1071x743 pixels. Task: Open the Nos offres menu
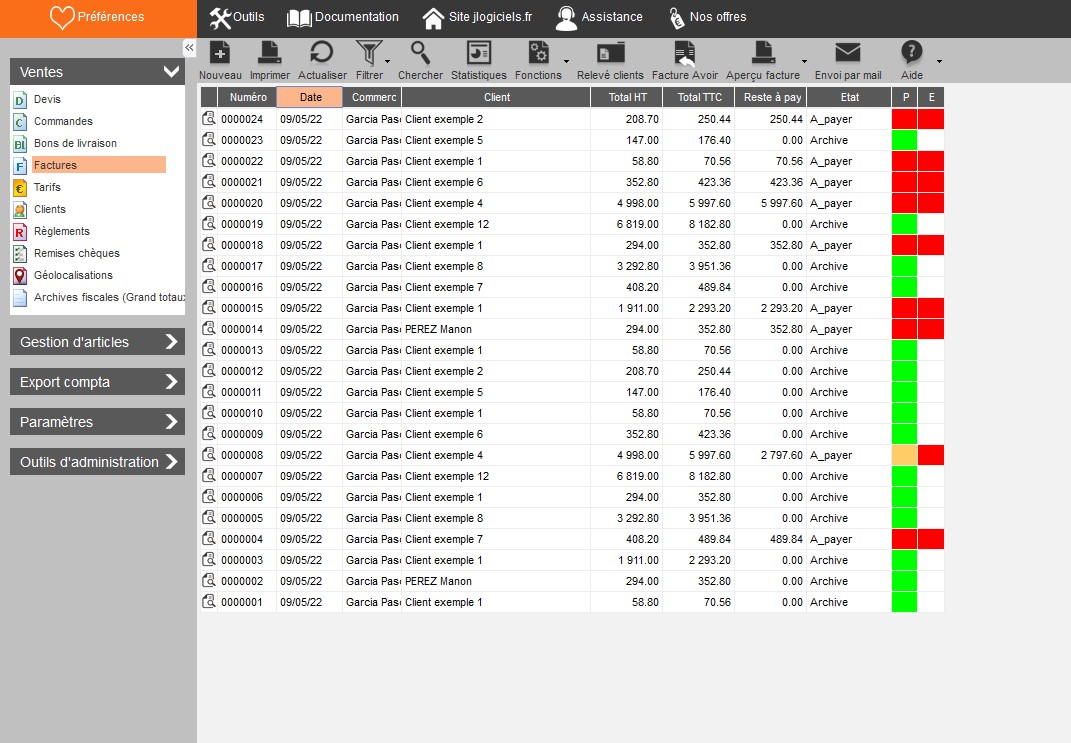point(707,17)
